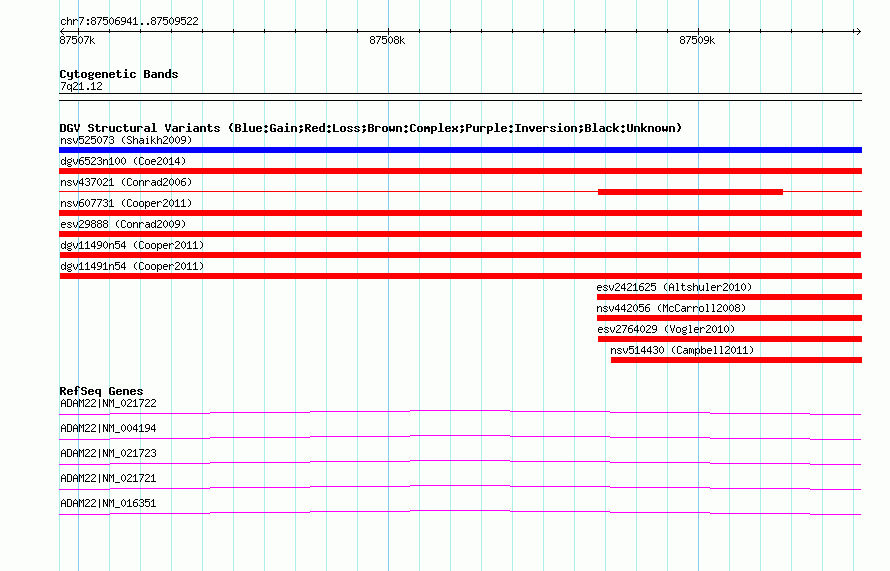The height and width of the screenshot is (571, 890).
Task: Open variant nsv607731 (Cooper2011) label
Action: tap(126, 203)
